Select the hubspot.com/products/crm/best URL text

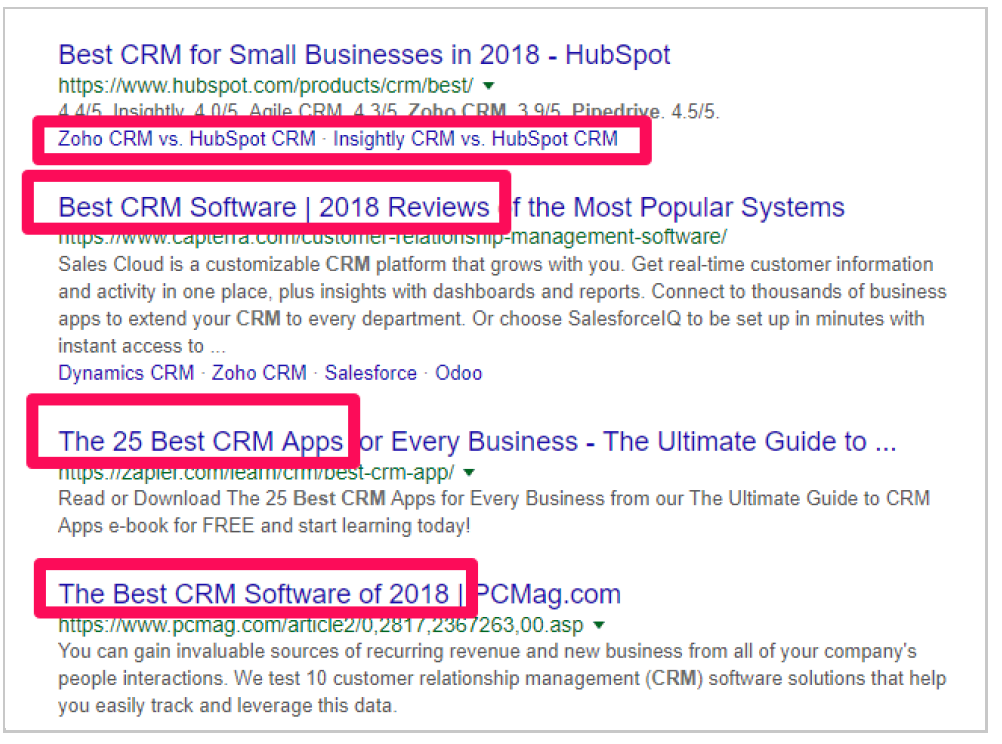pyautogui.click(x=266, y=86)
